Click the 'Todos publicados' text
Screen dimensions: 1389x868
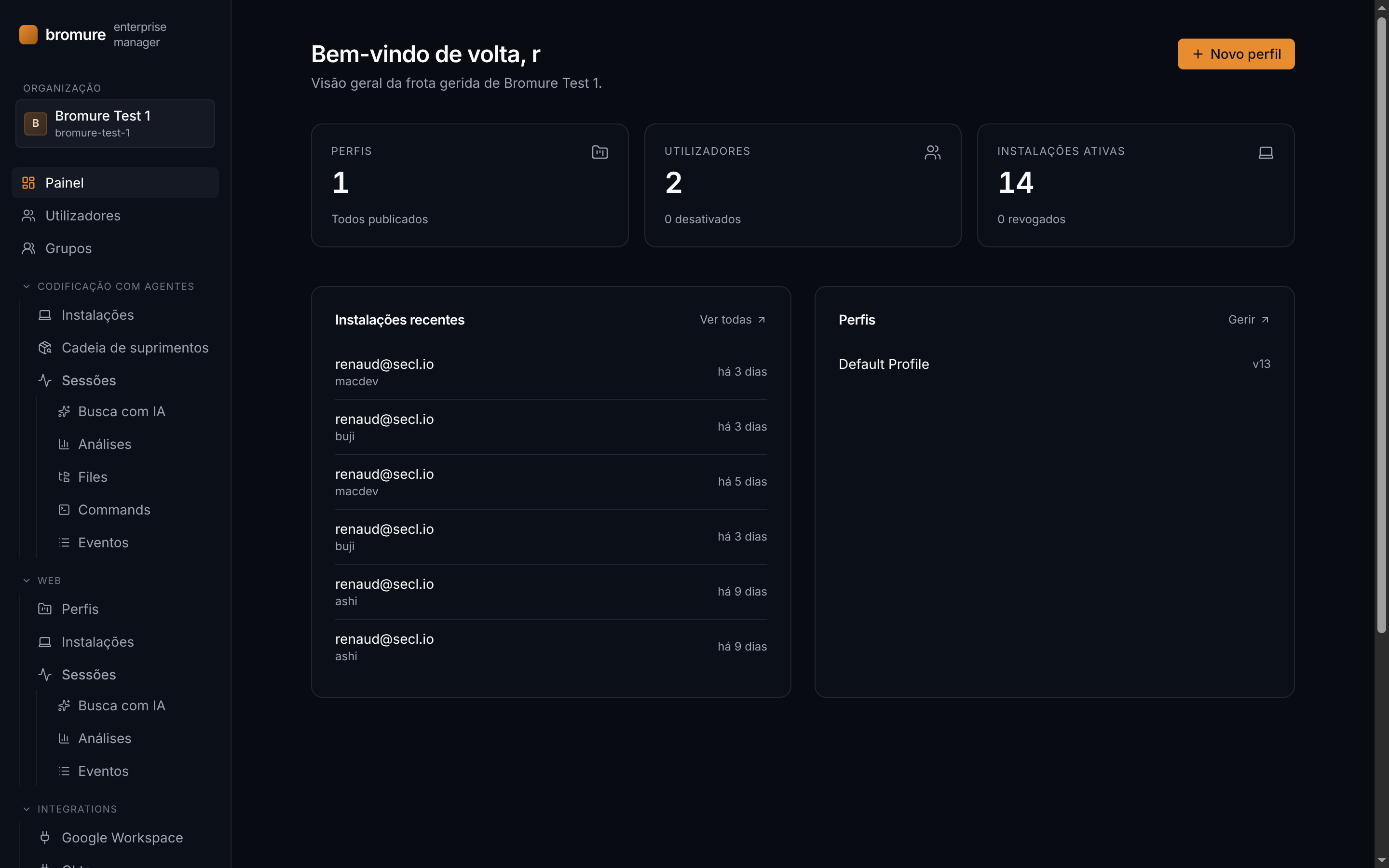[380, 219]
